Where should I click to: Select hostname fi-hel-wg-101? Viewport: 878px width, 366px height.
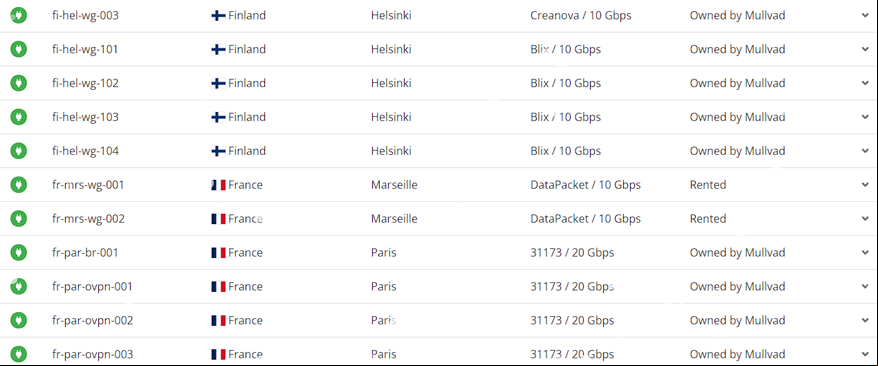85,49
